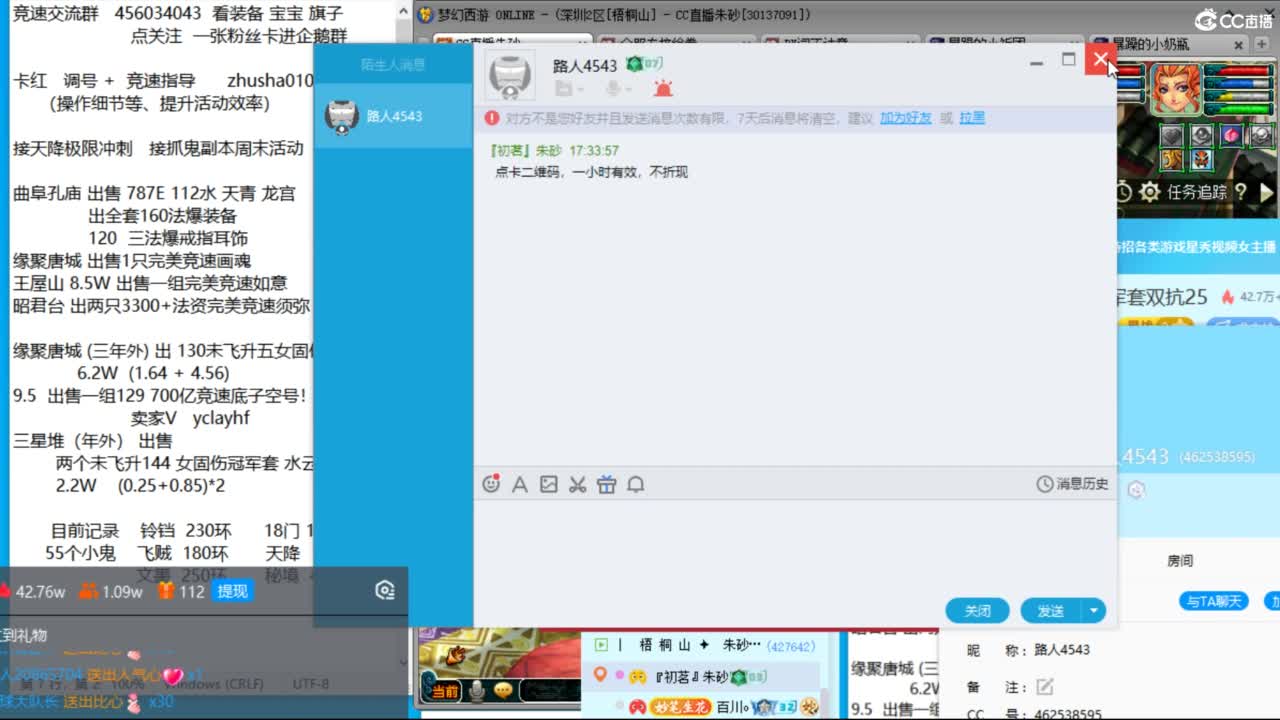Click the orange gift count icon
Viewport: 1280px width, 720px height.
pos(166,591)
